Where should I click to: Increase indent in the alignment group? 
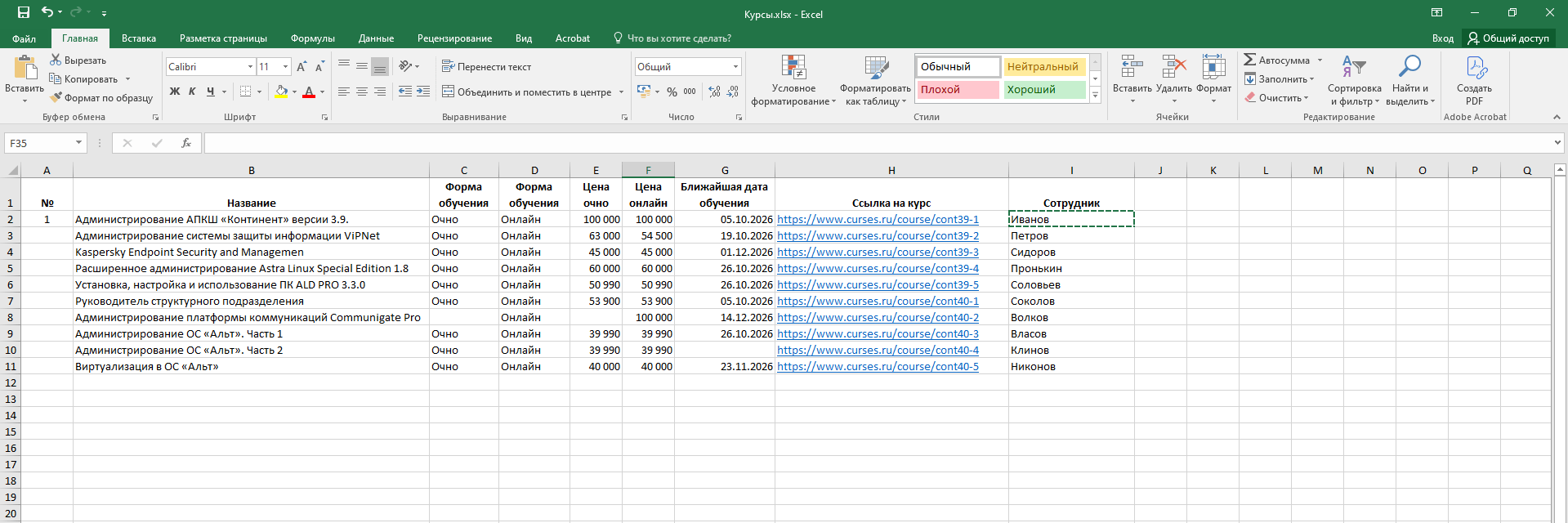422,92
